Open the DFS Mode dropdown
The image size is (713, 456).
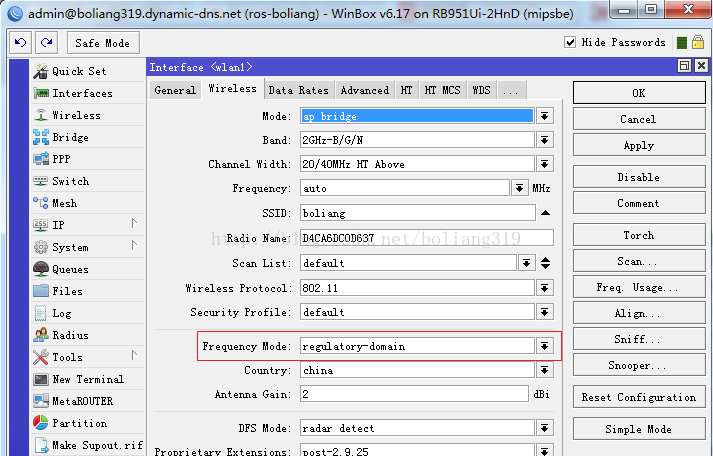[544, 428]
